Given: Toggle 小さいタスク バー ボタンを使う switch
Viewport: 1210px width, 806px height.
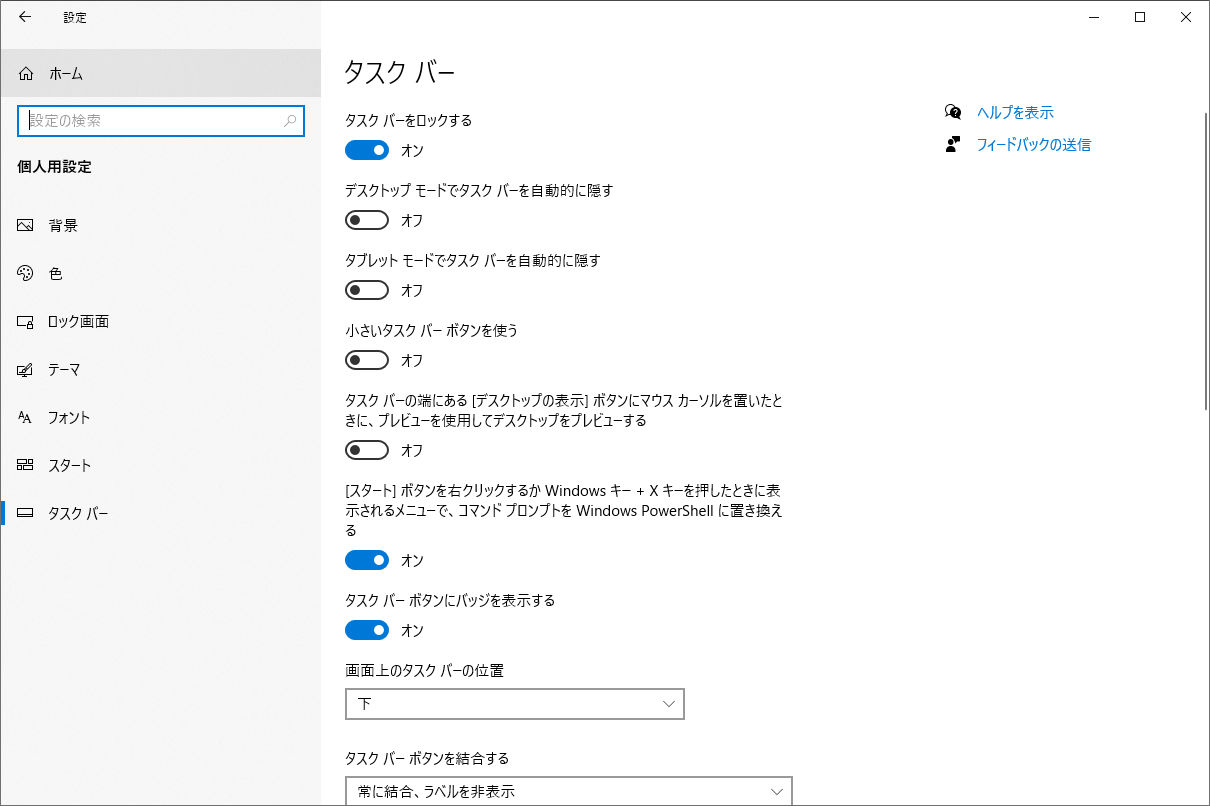Looking at the screenshot, I should coord(367,360).
